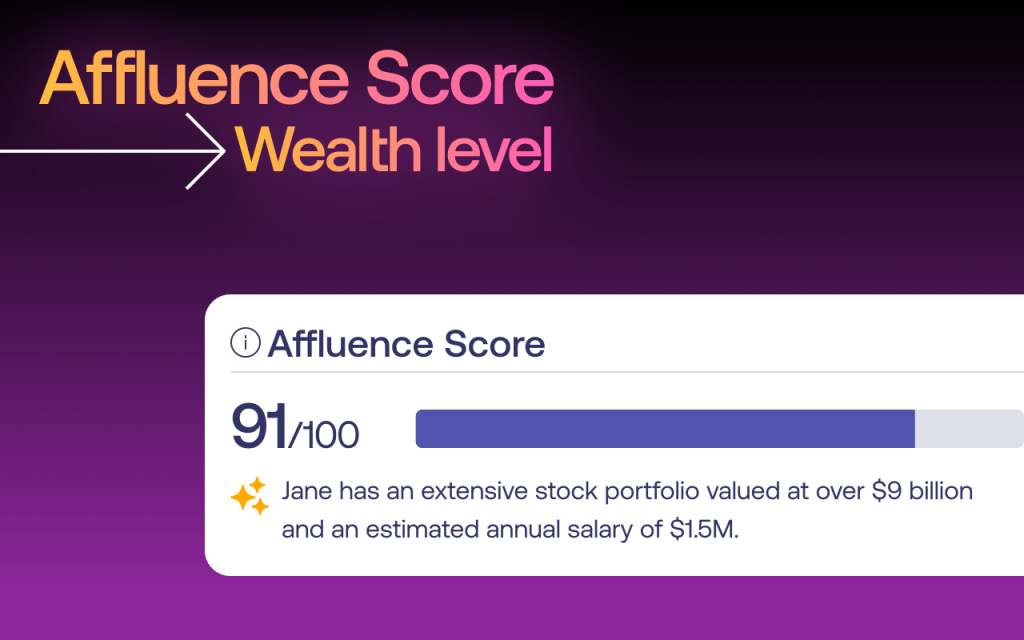Click the orange sparkle AI icon
This screenshot has width=1024, height=640.
(249, 496)
